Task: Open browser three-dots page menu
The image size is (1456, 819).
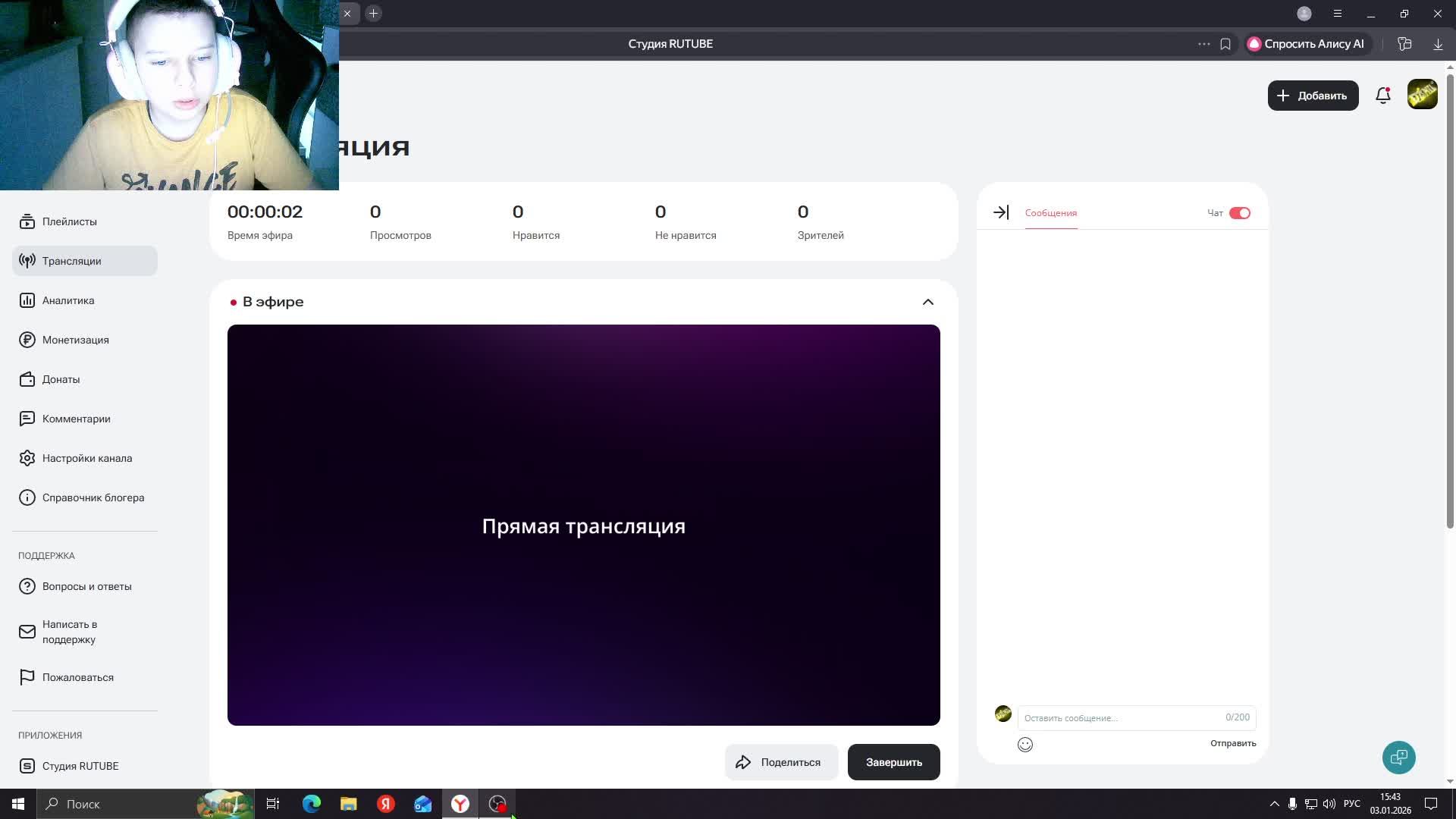Action: click(x=1203, y=44)
